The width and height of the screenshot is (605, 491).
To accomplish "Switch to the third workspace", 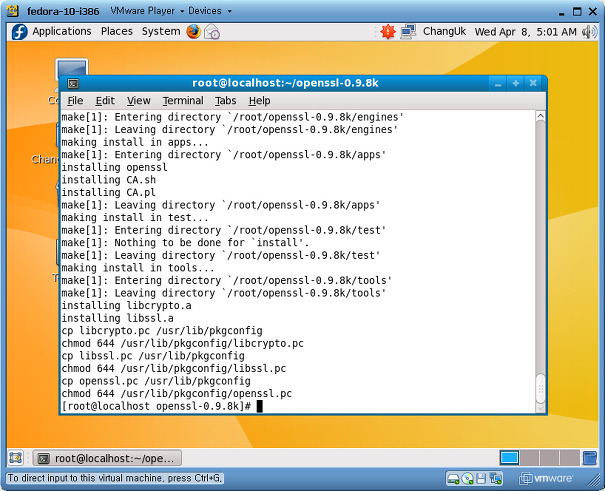I will click(x=549, y=458).
